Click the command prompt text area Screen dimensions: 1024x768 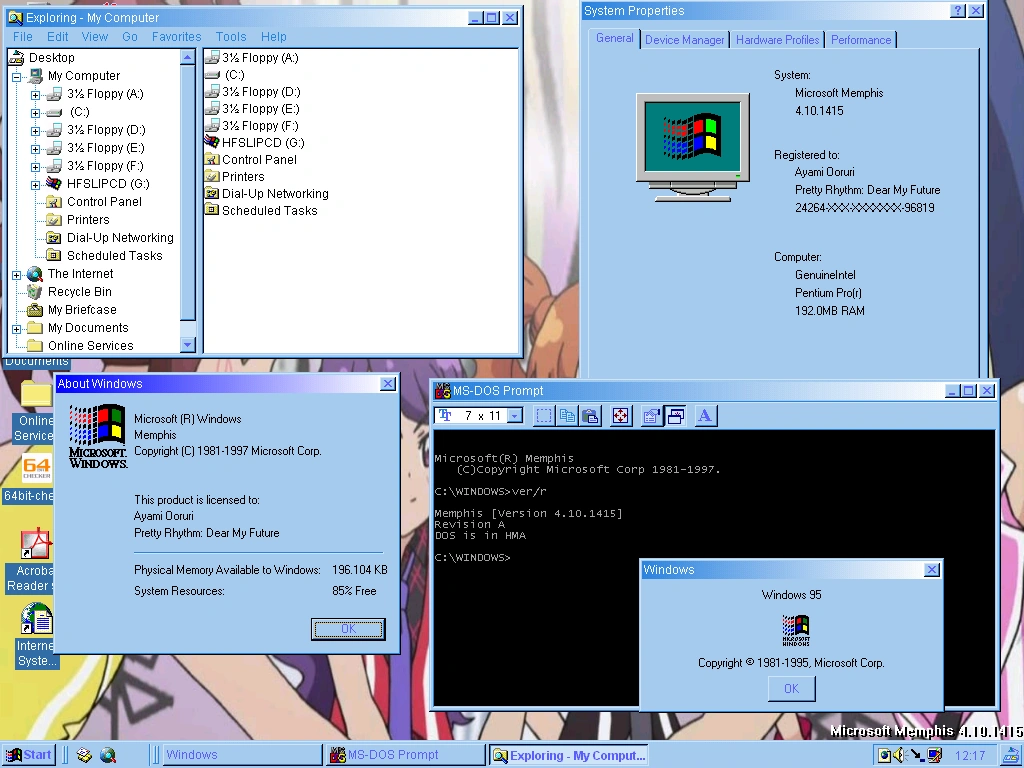point(714,567)
